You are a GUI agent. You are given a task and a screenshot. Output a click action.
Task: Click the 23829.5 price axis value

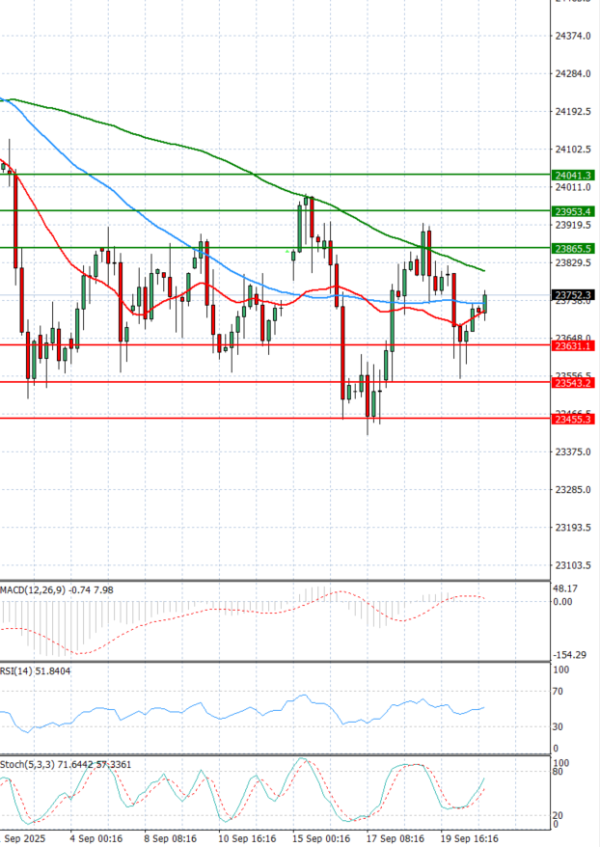pos(573,263)
